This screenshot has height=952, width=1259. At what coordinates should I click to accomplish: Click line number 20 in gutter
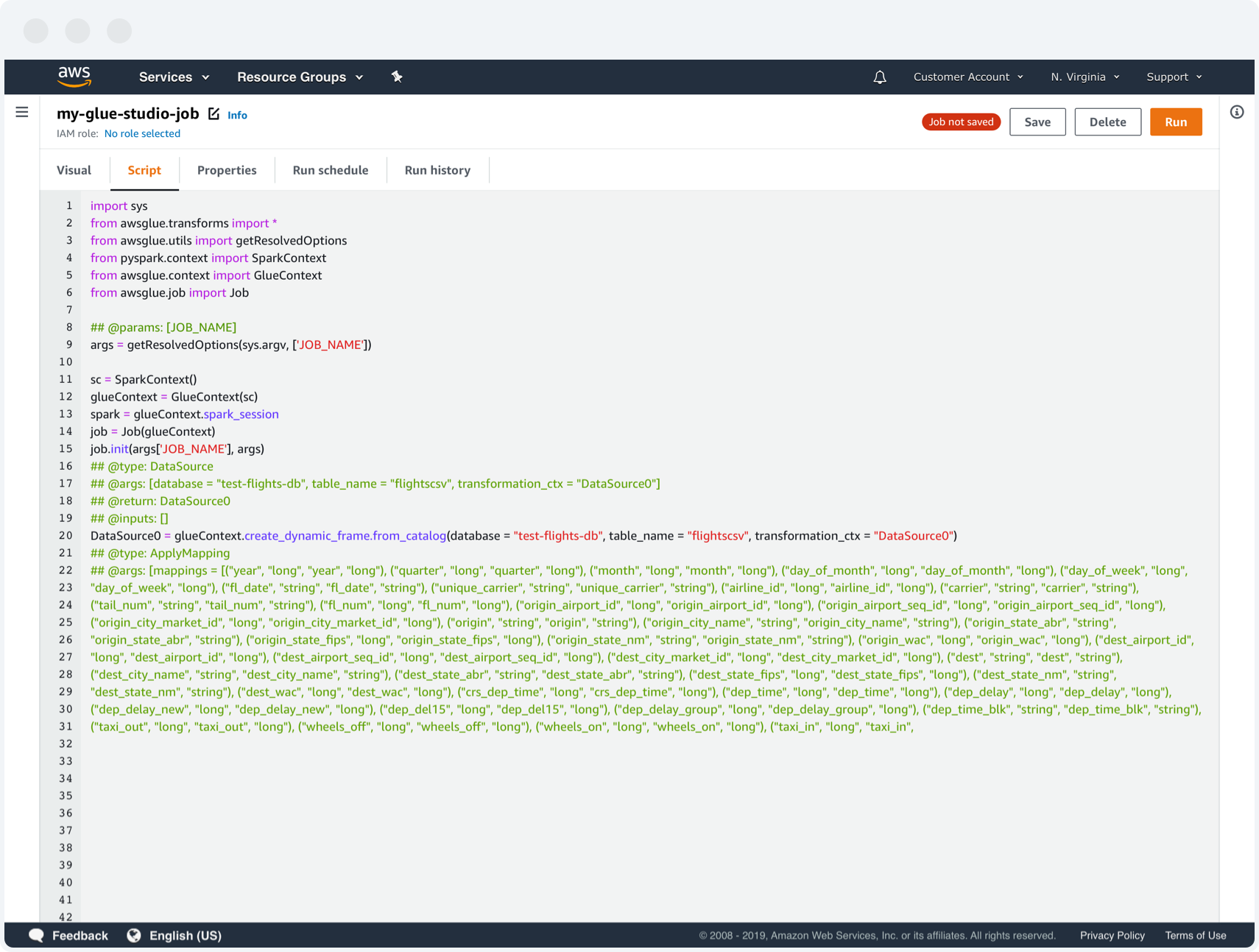pos(66,535)
